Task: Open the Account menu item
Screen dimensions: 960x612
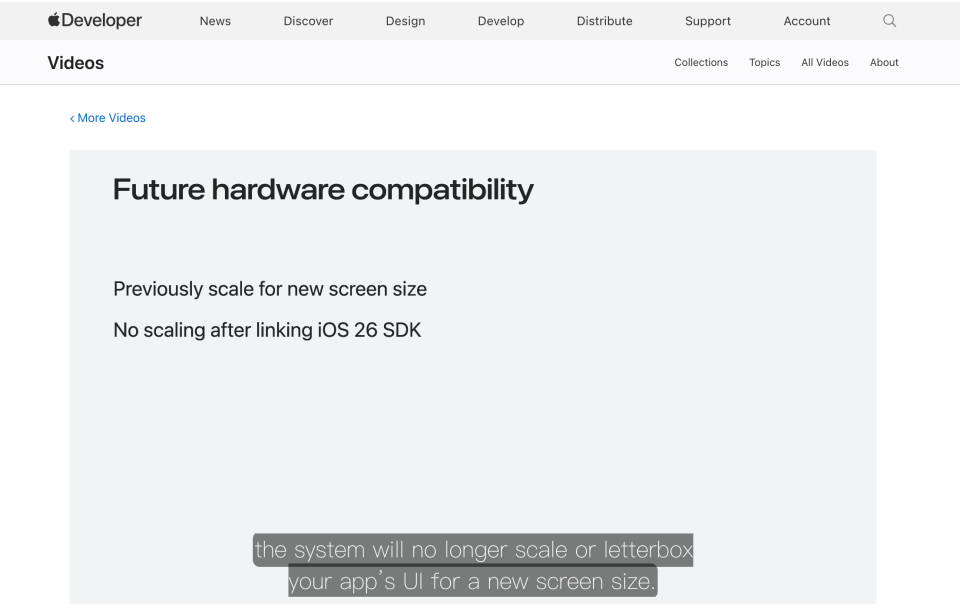Action: [807, 21]
